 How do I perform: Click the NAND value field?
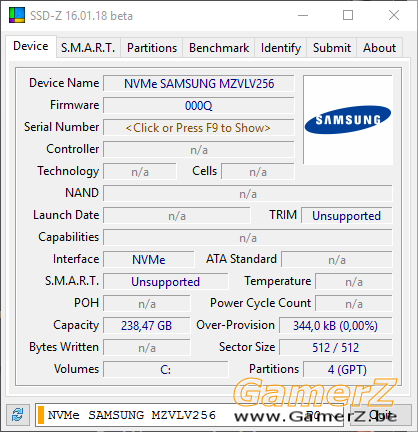248,194
